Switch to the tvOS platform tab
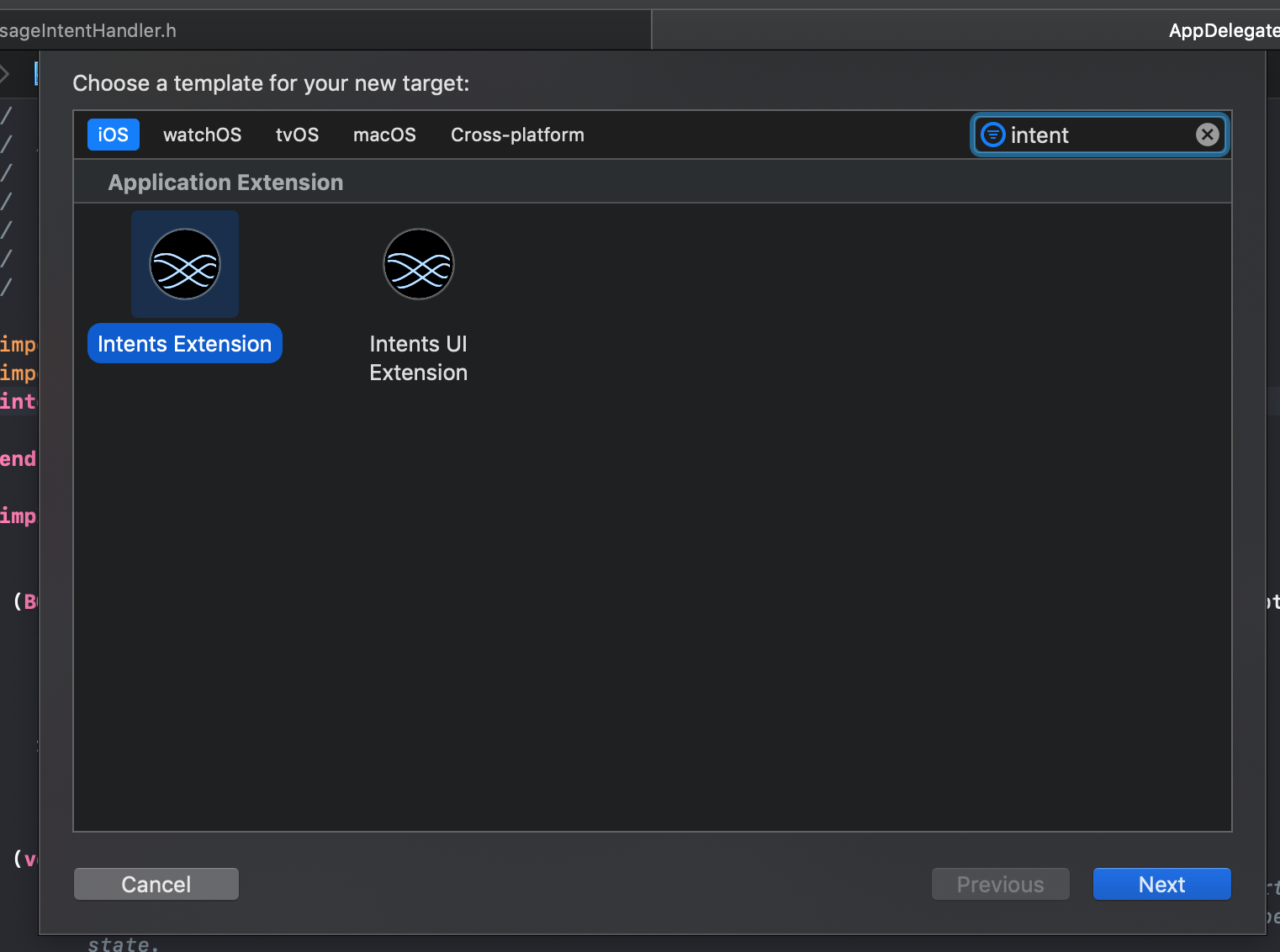Viewport: 1280px width, 952px height. [298, 135]
